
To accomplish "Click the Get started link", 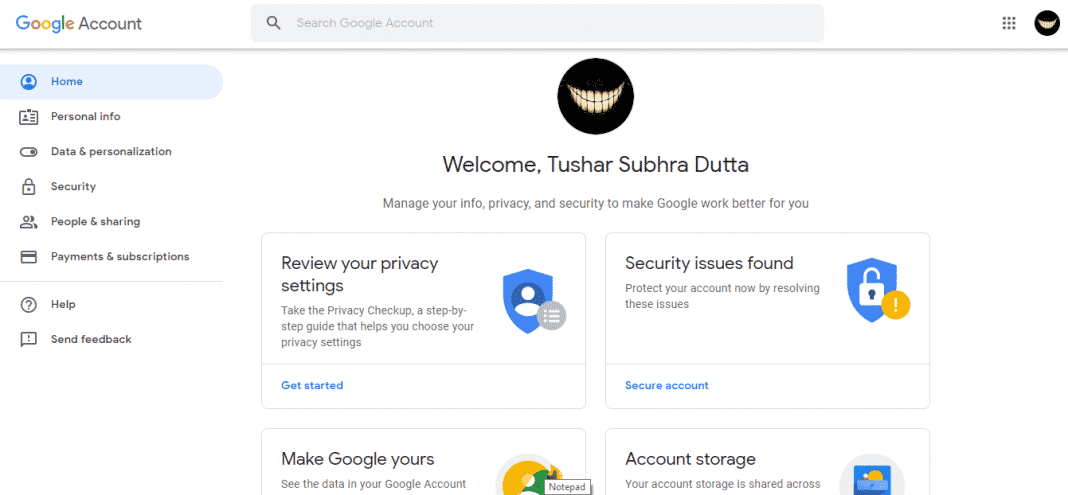I will (x=312, y=385).
